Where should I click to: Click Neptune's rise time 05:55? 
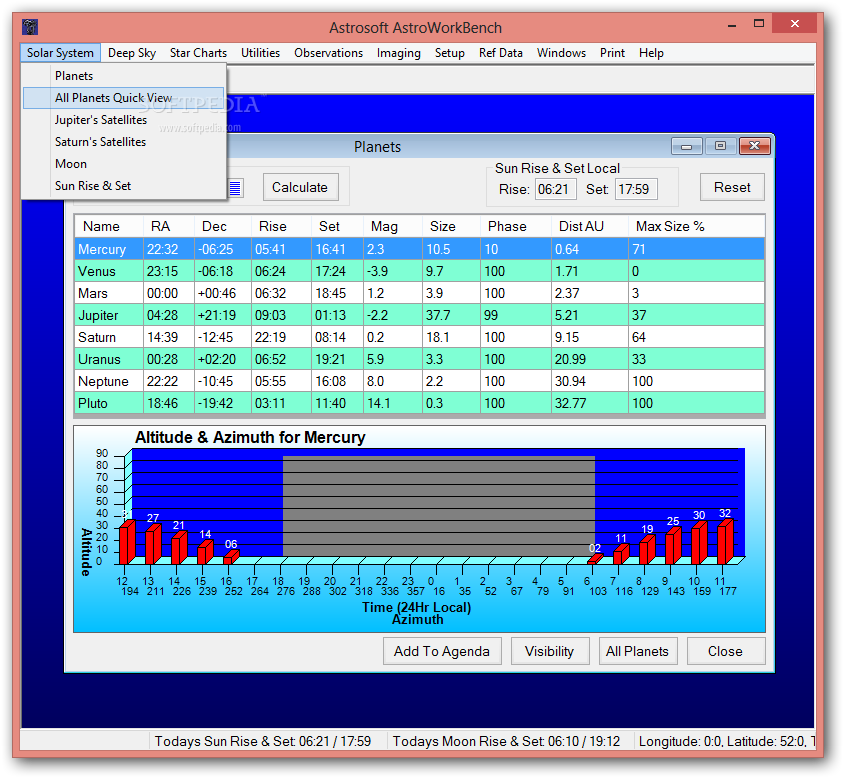[x=282, y=382]
